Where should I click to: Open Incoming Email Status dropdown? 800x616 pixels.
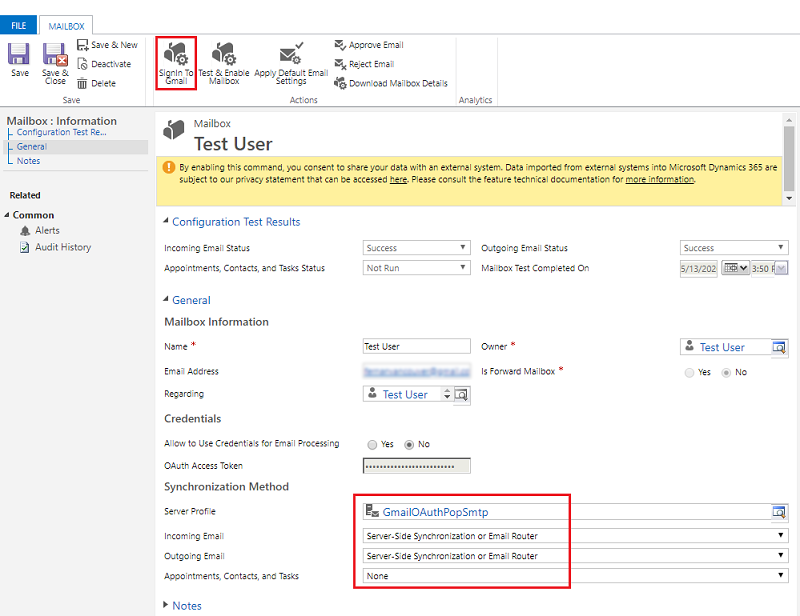(x=416, y=248)
